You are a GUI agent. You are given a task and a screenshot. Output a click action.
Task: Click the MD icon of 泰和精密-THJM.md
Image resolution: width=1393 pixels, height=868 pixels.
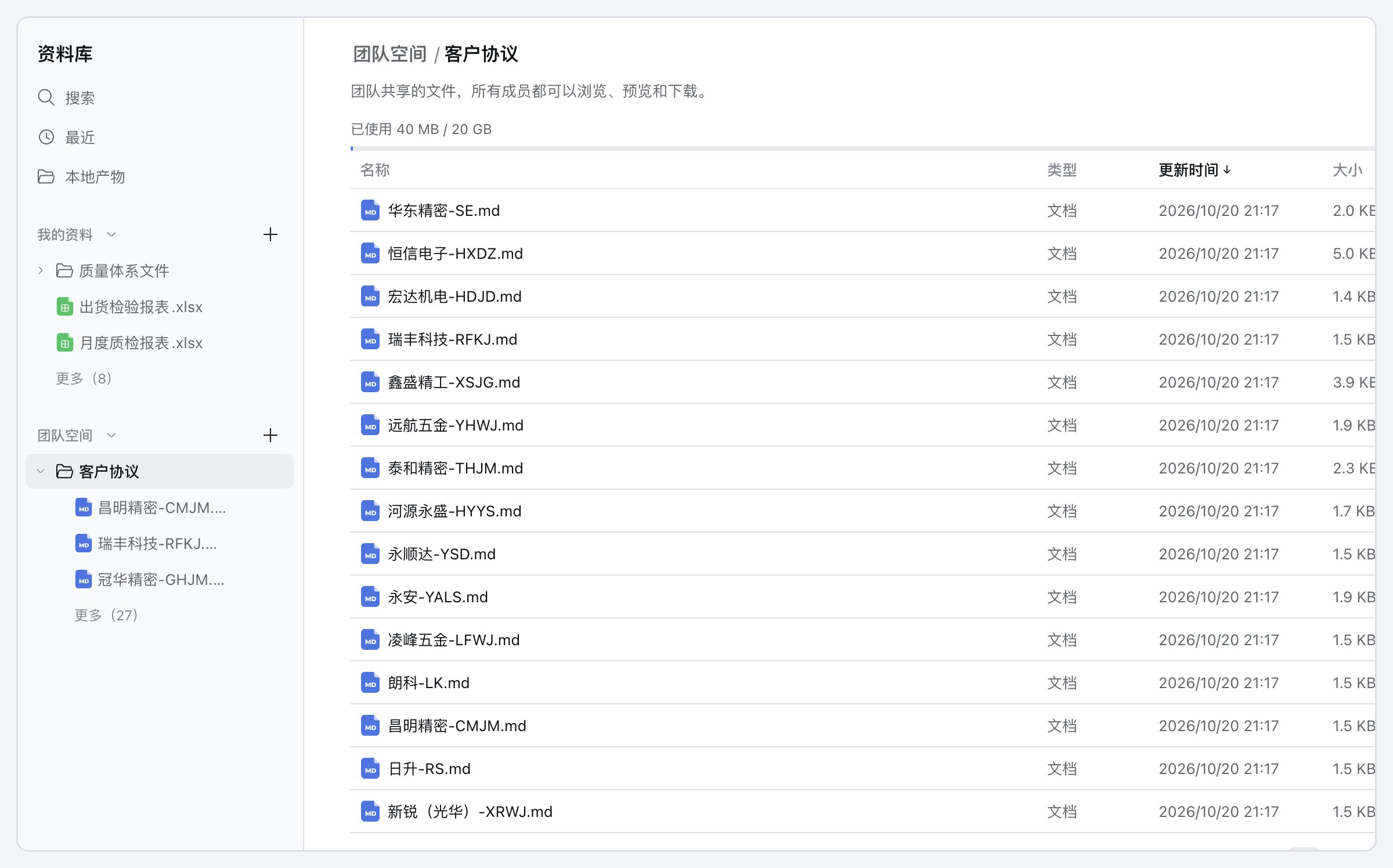pyautogui.click(x=370, y=468)
